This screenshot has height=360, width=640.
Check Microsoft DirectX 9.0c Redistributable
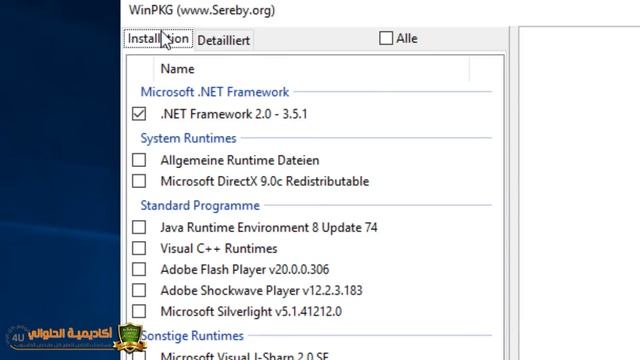pos(139,181)
